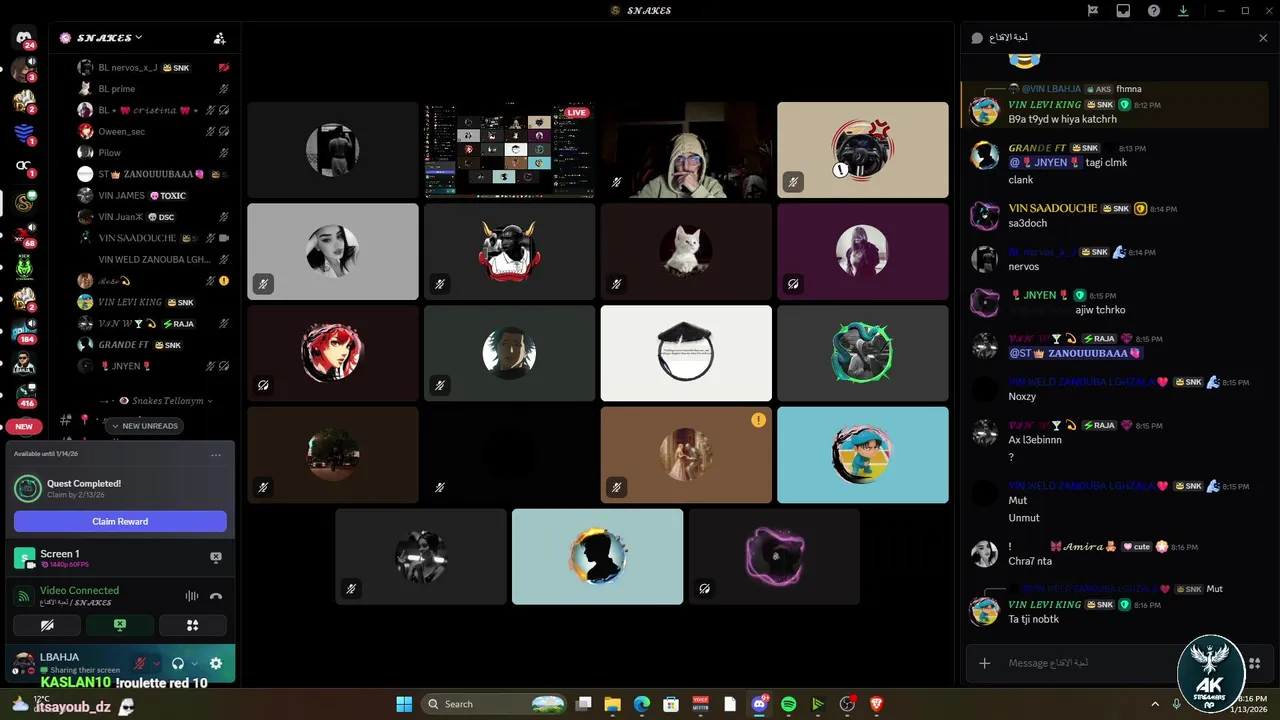Click the red-haired anime avatar tile
The height and width of the screenshot is (720, 1280).
(x=333, y=353)
